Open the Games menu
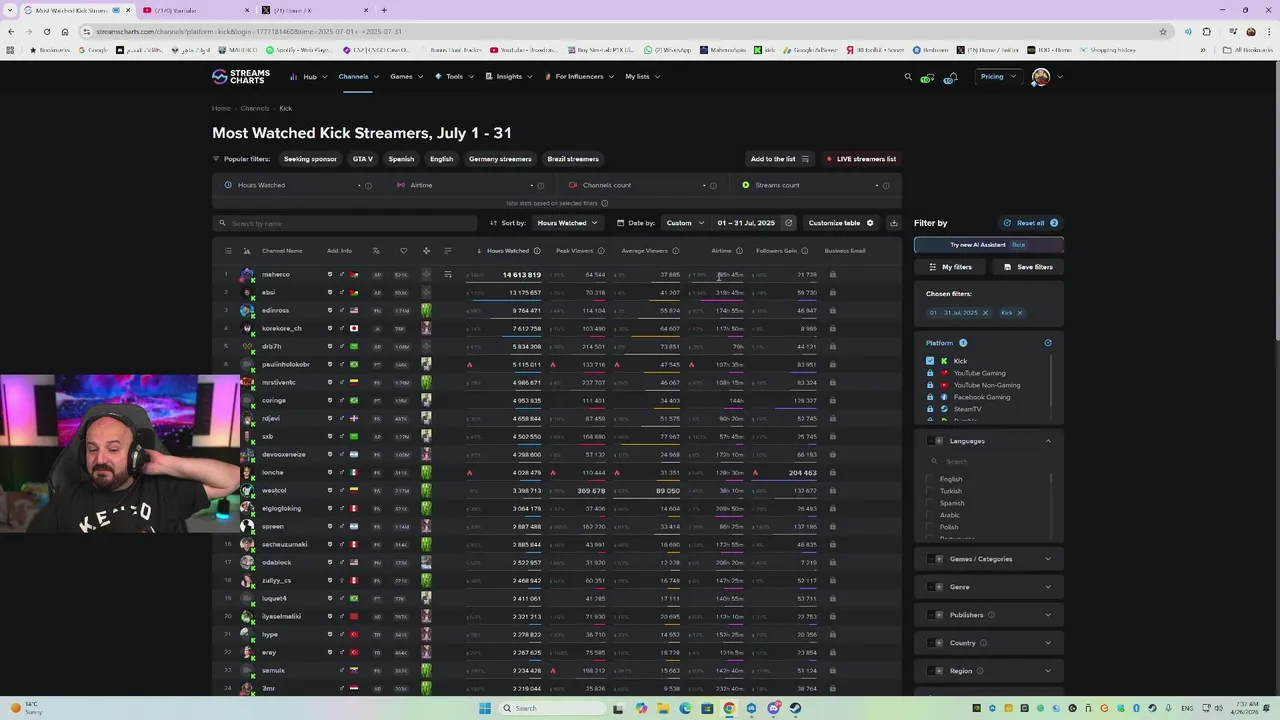Image resolution: width=1280 pixels, height=720 pixels. (406, 77)
